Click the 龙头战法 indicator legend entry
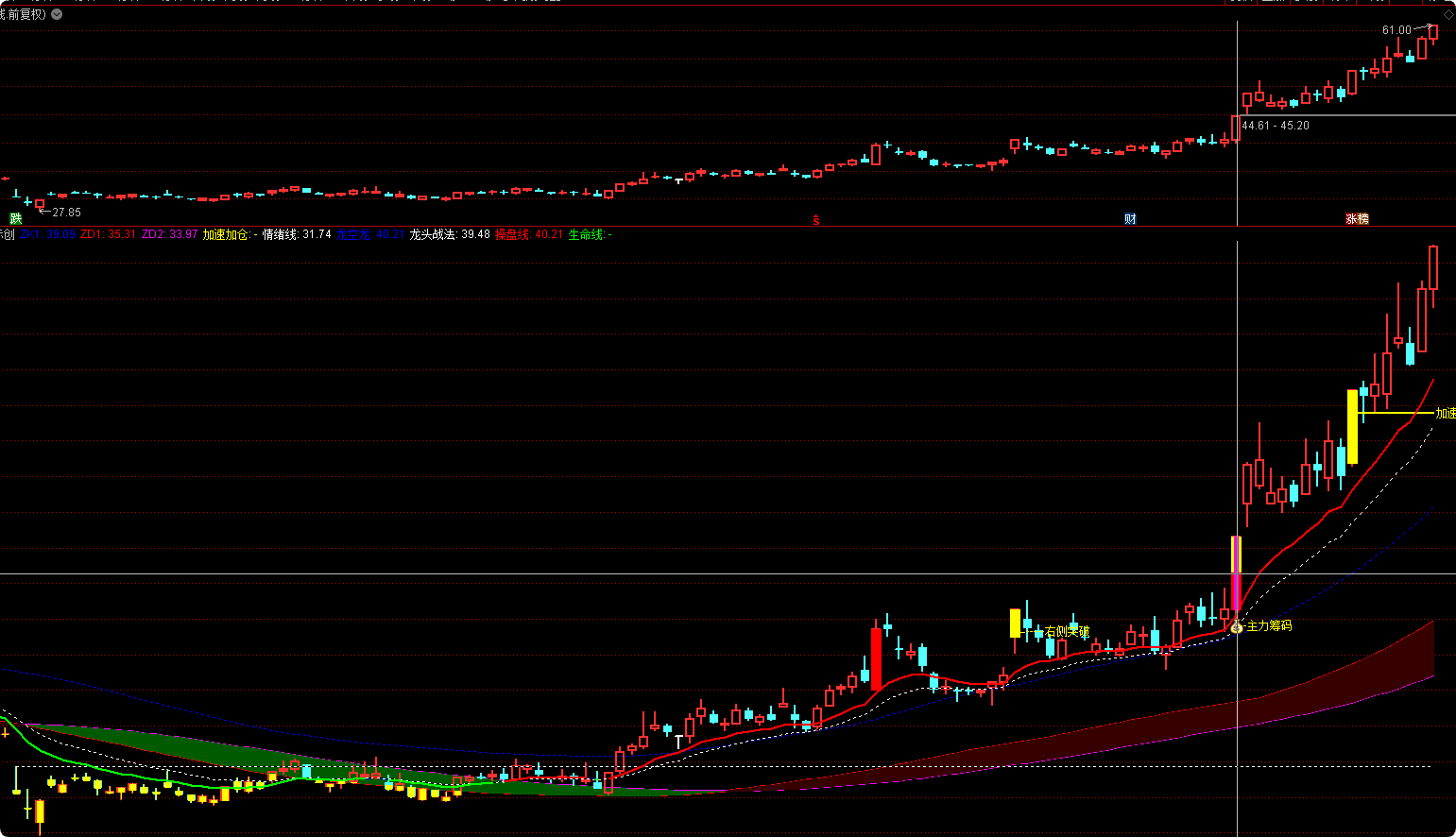The width and height of the screenshot is (1456, 837). 449,234
